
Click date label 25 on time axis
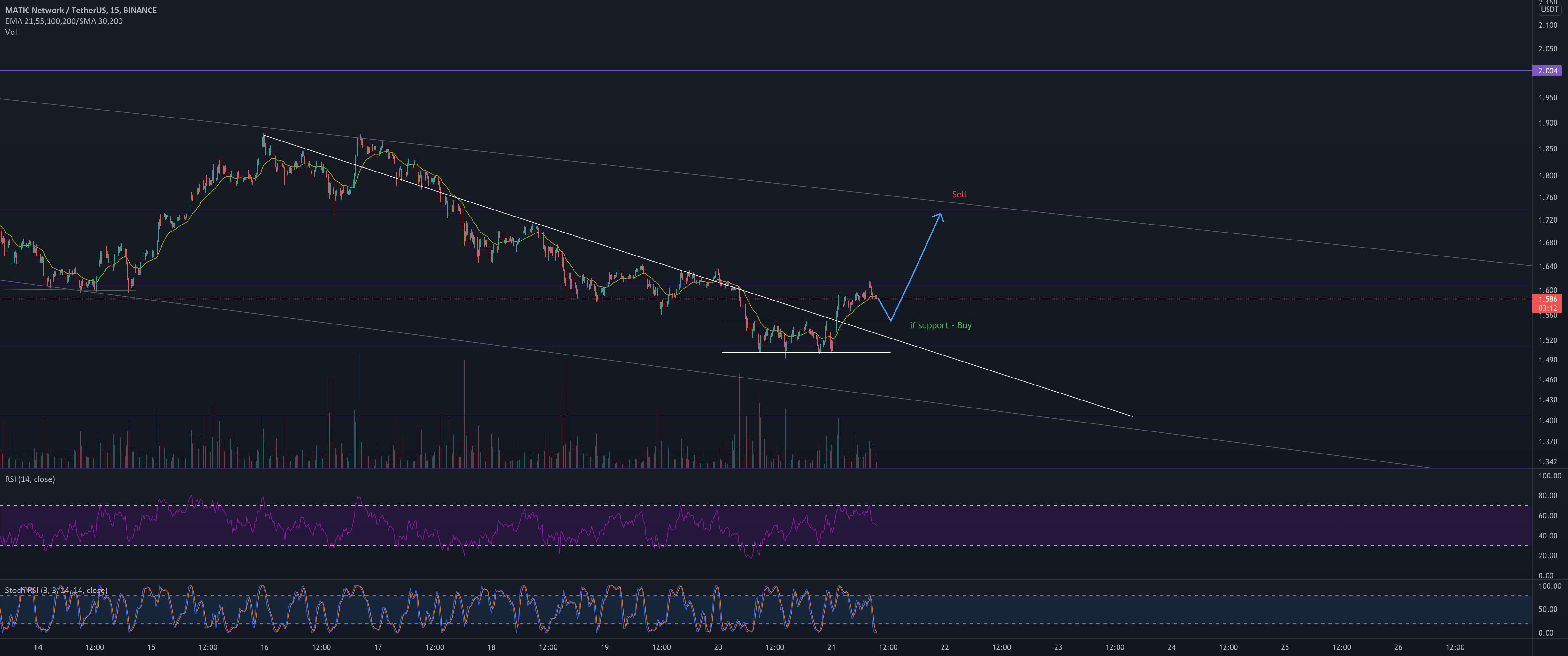click(x=1285, y=647)
